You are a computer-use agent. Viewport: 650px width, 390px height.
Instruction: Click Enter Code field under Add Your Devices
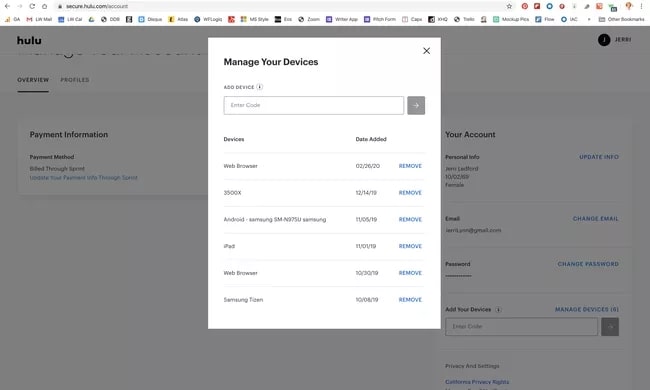click(x=521, y=327)
